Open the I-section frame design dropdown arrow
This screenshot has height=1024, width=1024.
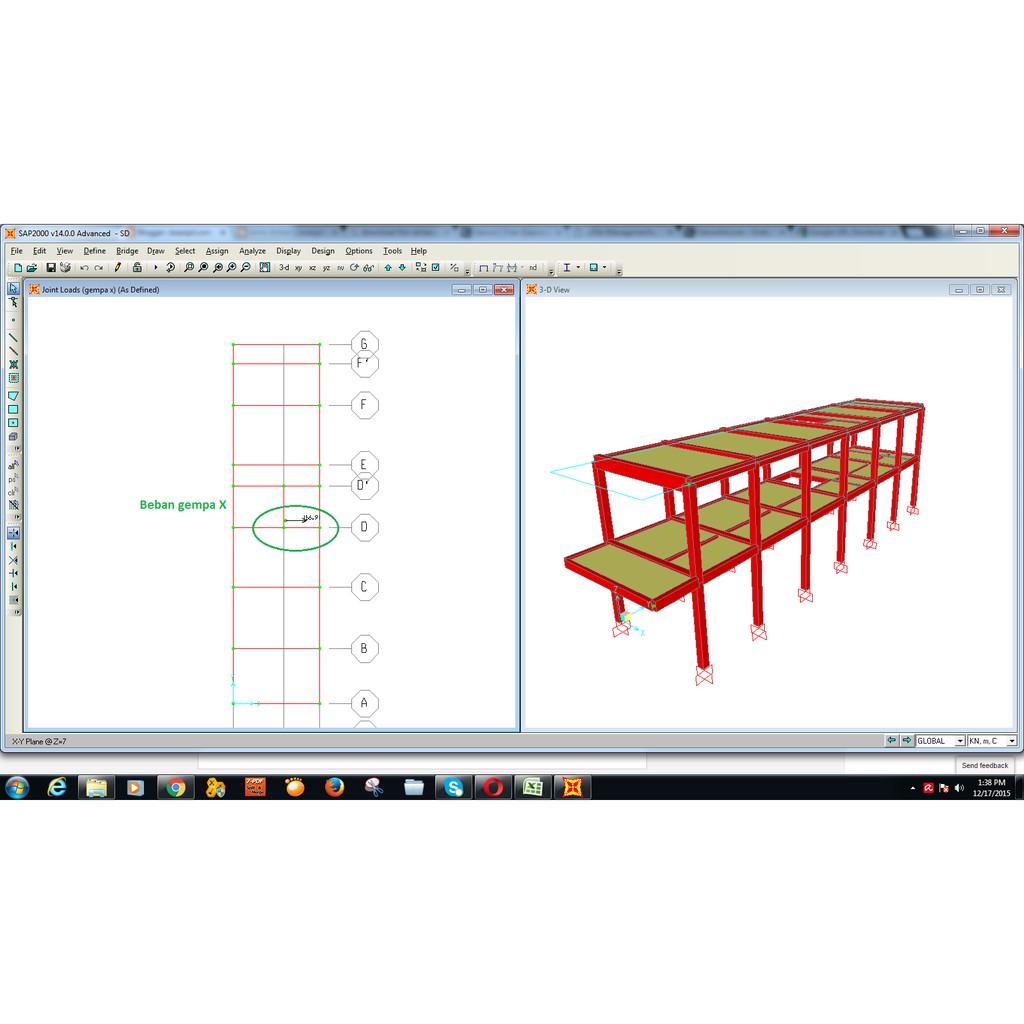point(578,268)
